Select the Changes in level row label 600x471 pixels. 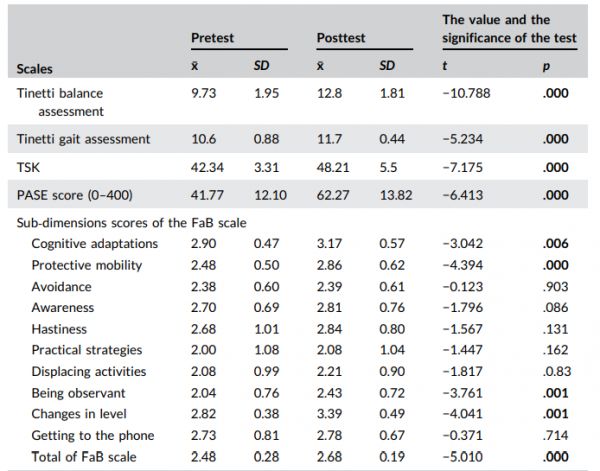pyautogui.click(x=79, y=414)
